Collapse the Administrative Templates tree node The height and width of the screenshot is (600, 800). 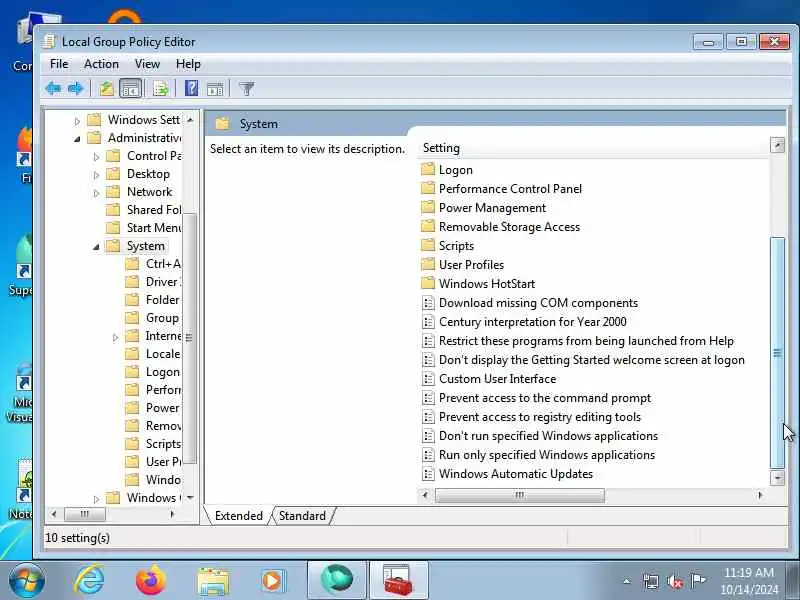click(77, 139)
